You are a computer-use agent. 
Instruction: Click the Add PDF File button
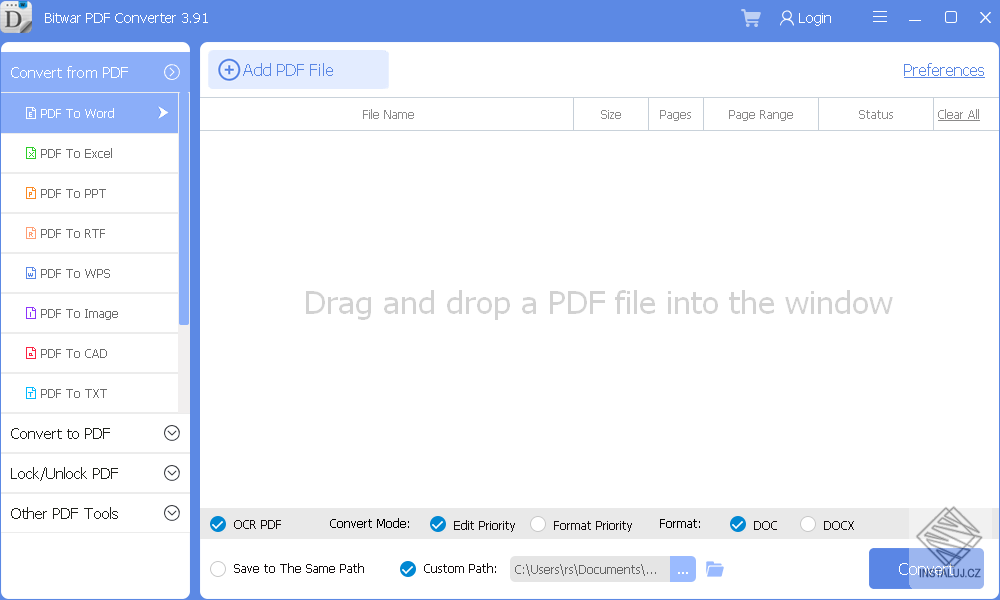click(x=298, y=70)
